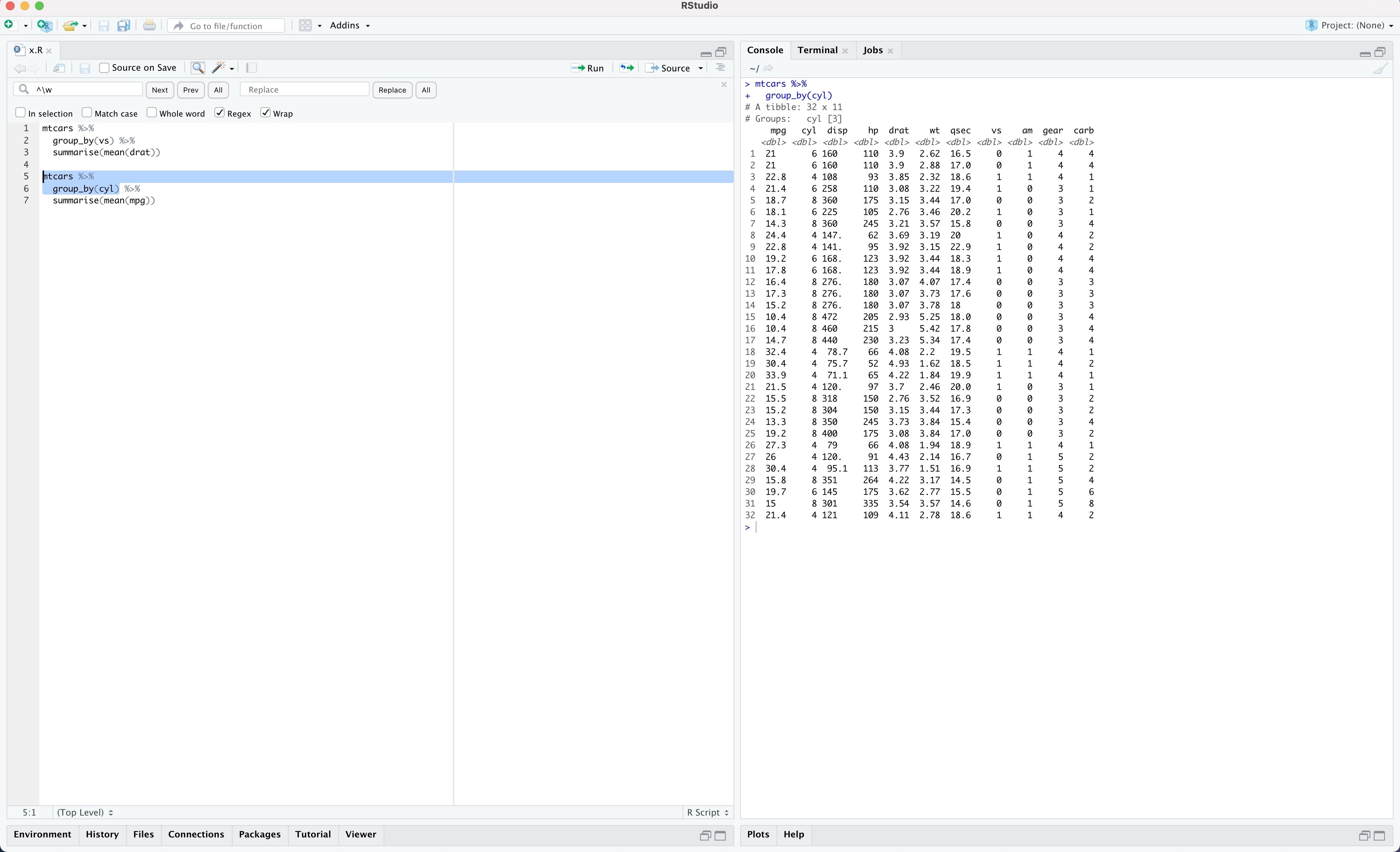1400x852 pixels.
Task: Close the find and replace bar
Action: point(724,85)
